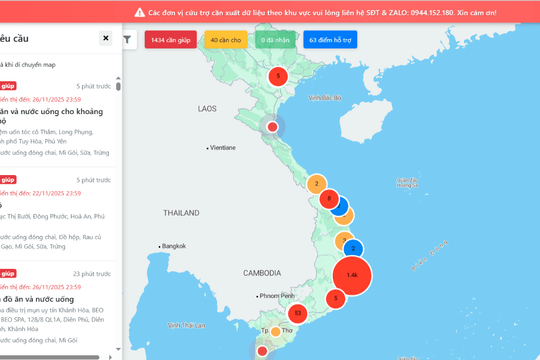Image resolution: width=540 pixels, height=360 pixels.
Task: Click expiry text '22/11/2025 23:59'
Action: click(x=57, y=193)
